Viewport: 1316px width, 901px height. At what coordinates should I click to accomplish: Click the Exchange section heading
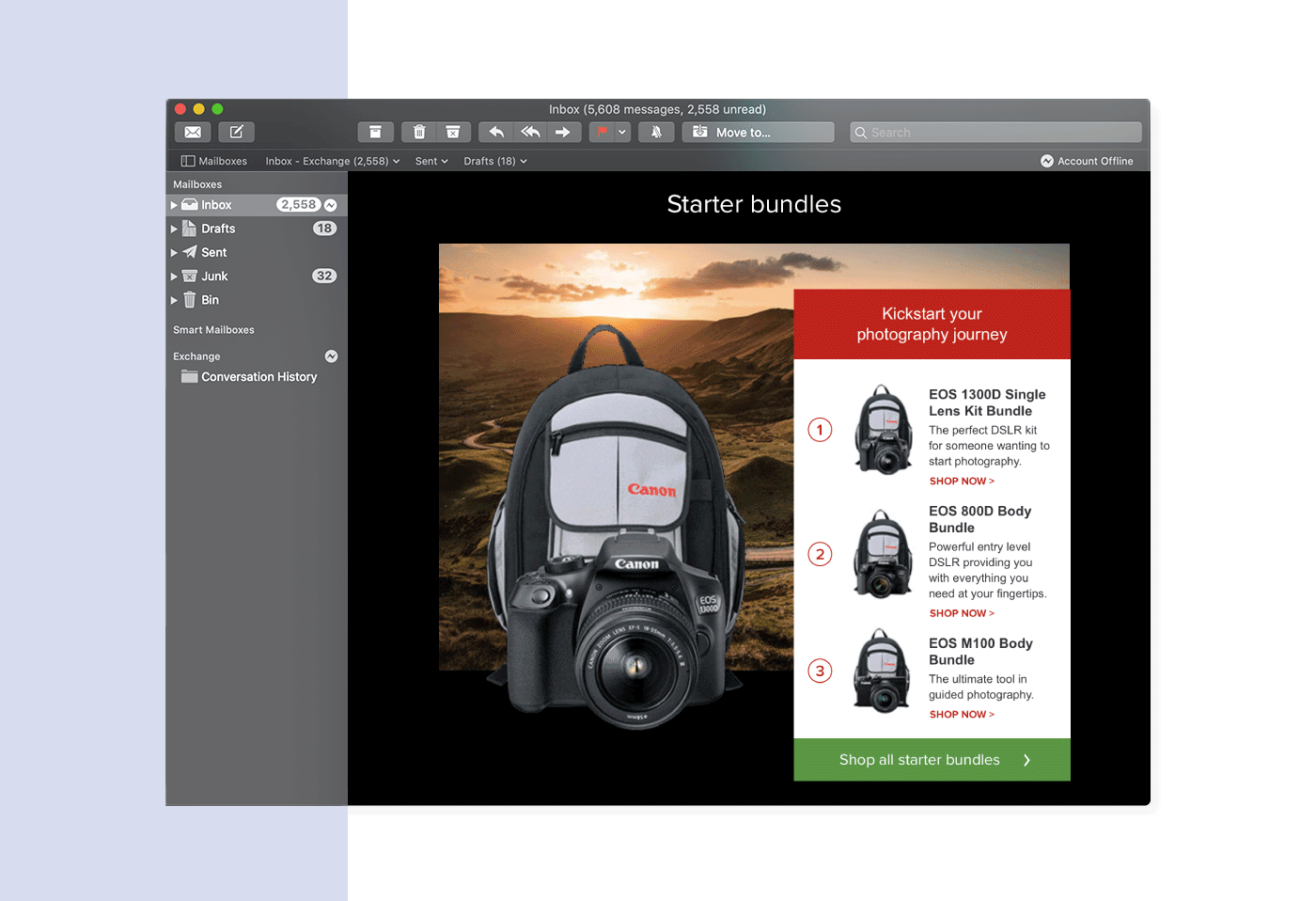click(x=196, y=356)
